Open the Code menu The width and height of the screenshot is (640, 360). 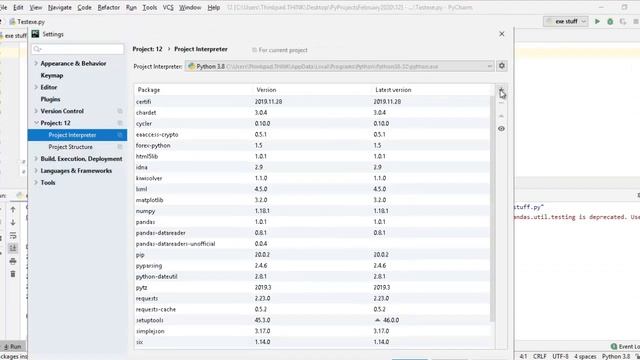click(x=84, y=7)
